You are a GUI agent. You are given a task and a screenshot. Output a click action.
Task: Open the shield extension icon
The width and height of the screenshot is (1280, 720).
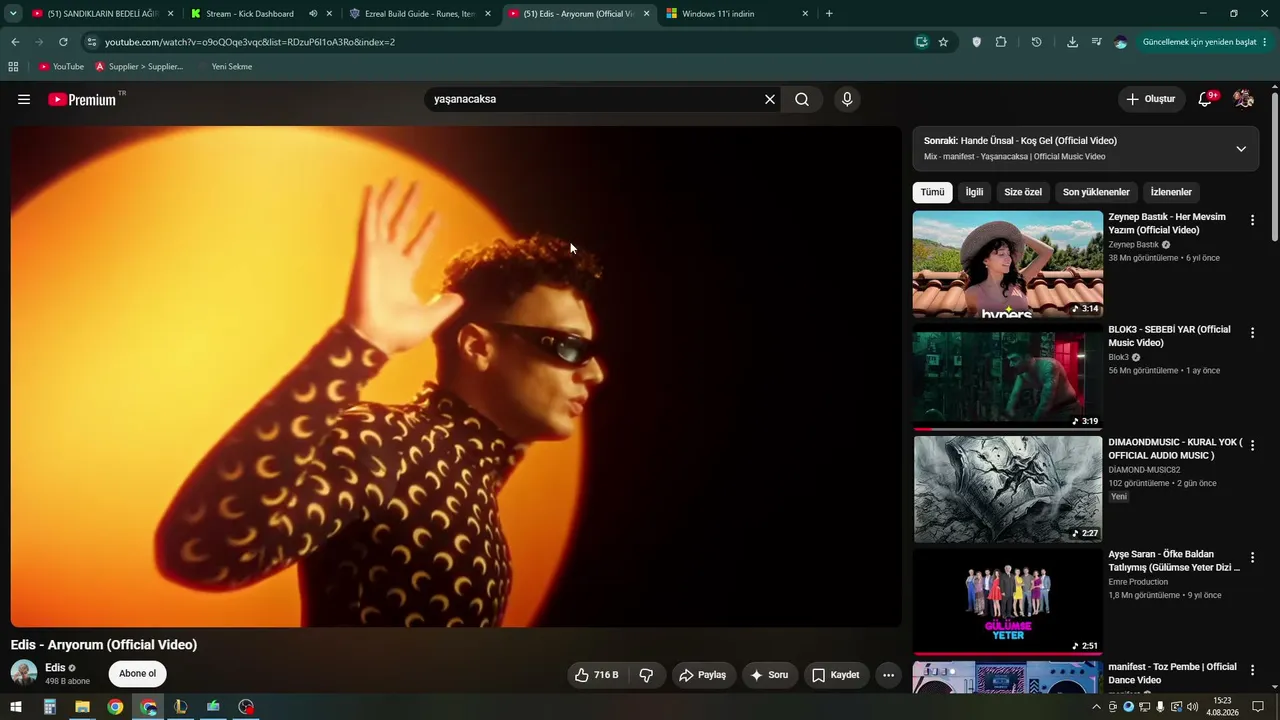coord(977,42)
